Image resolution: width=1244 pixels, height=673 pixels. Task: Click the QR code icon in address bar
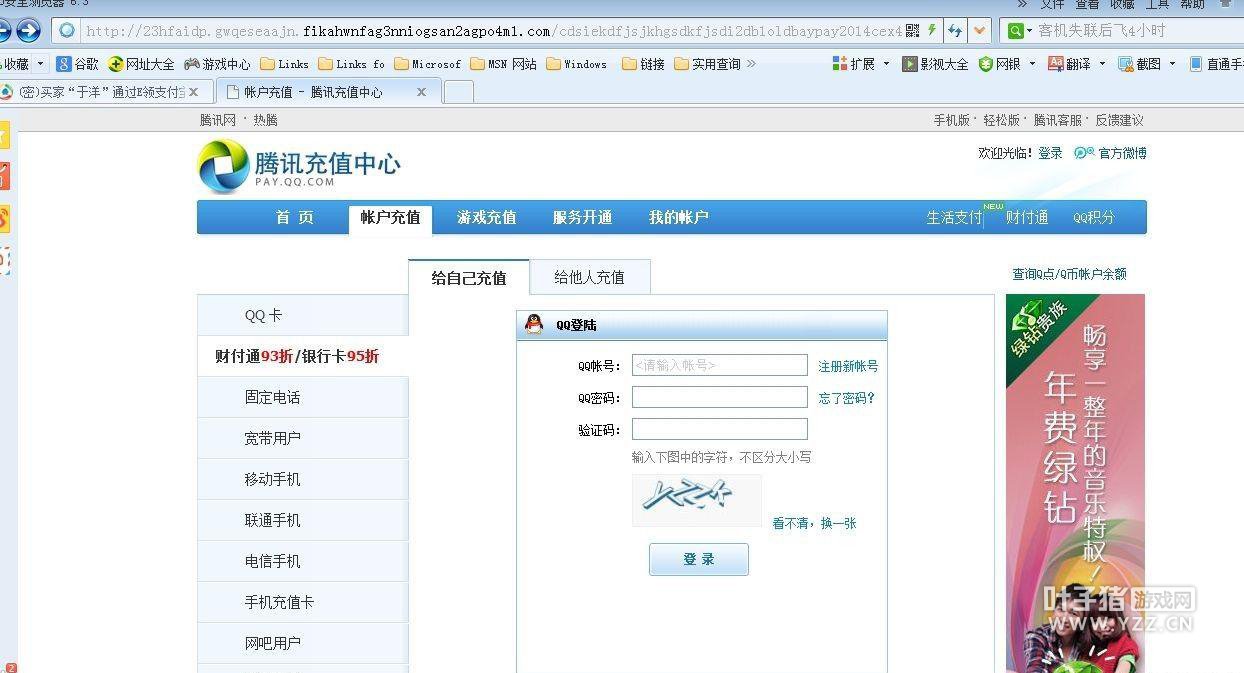912,31
